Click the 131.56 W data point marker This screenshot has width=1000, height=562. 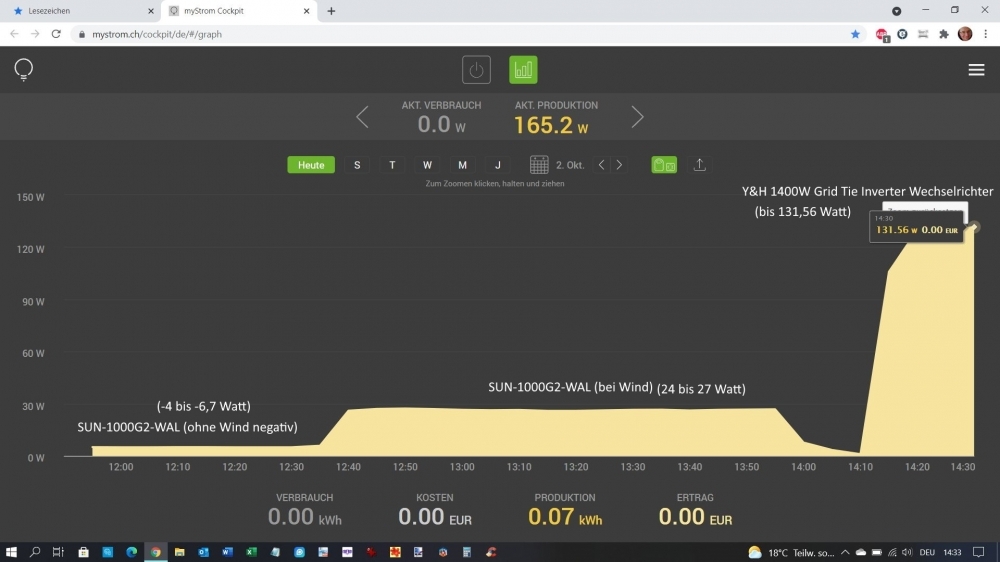point(975,227)
